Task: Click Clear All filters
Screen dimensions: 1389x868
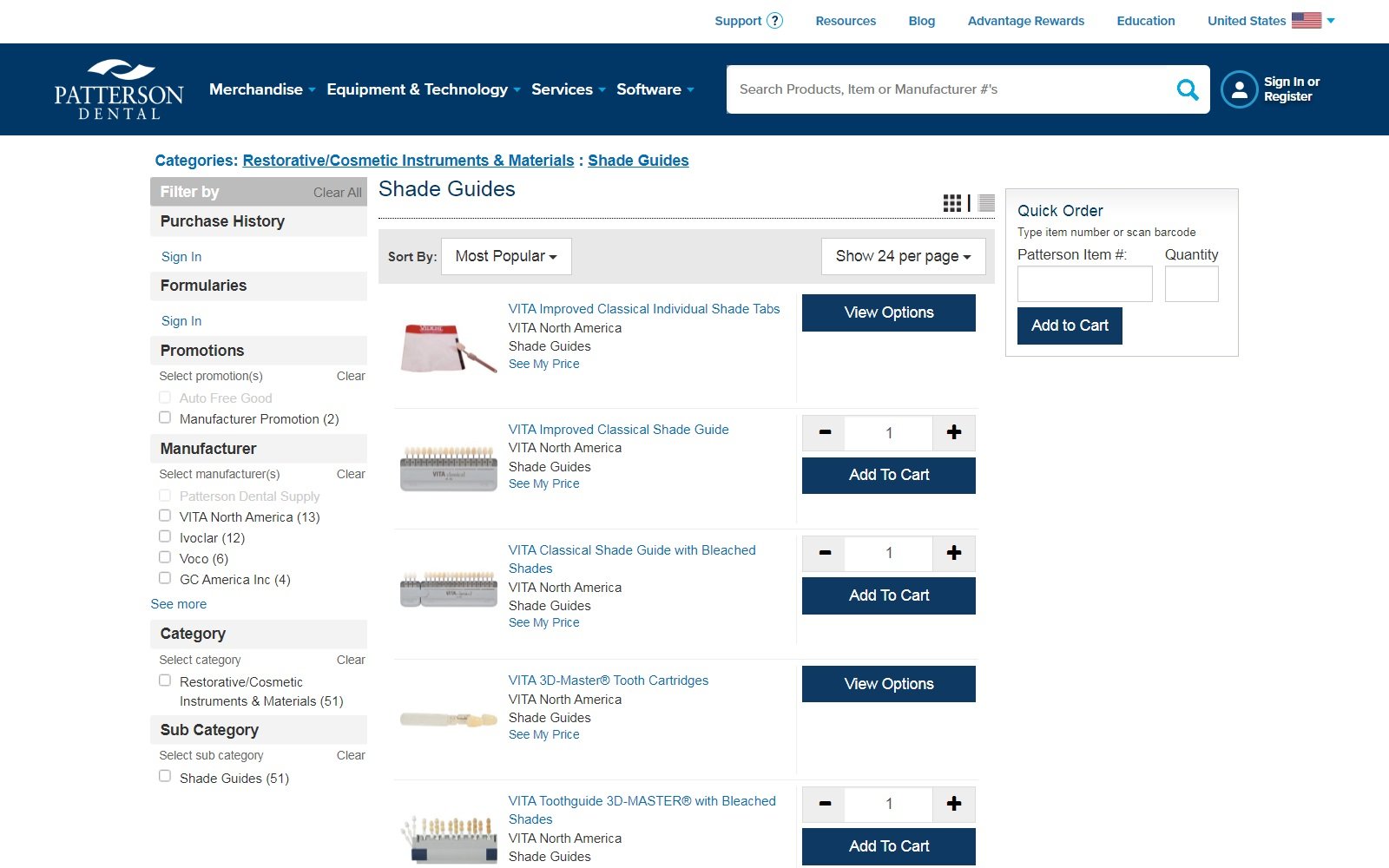Action: click(x=338, y=193)
